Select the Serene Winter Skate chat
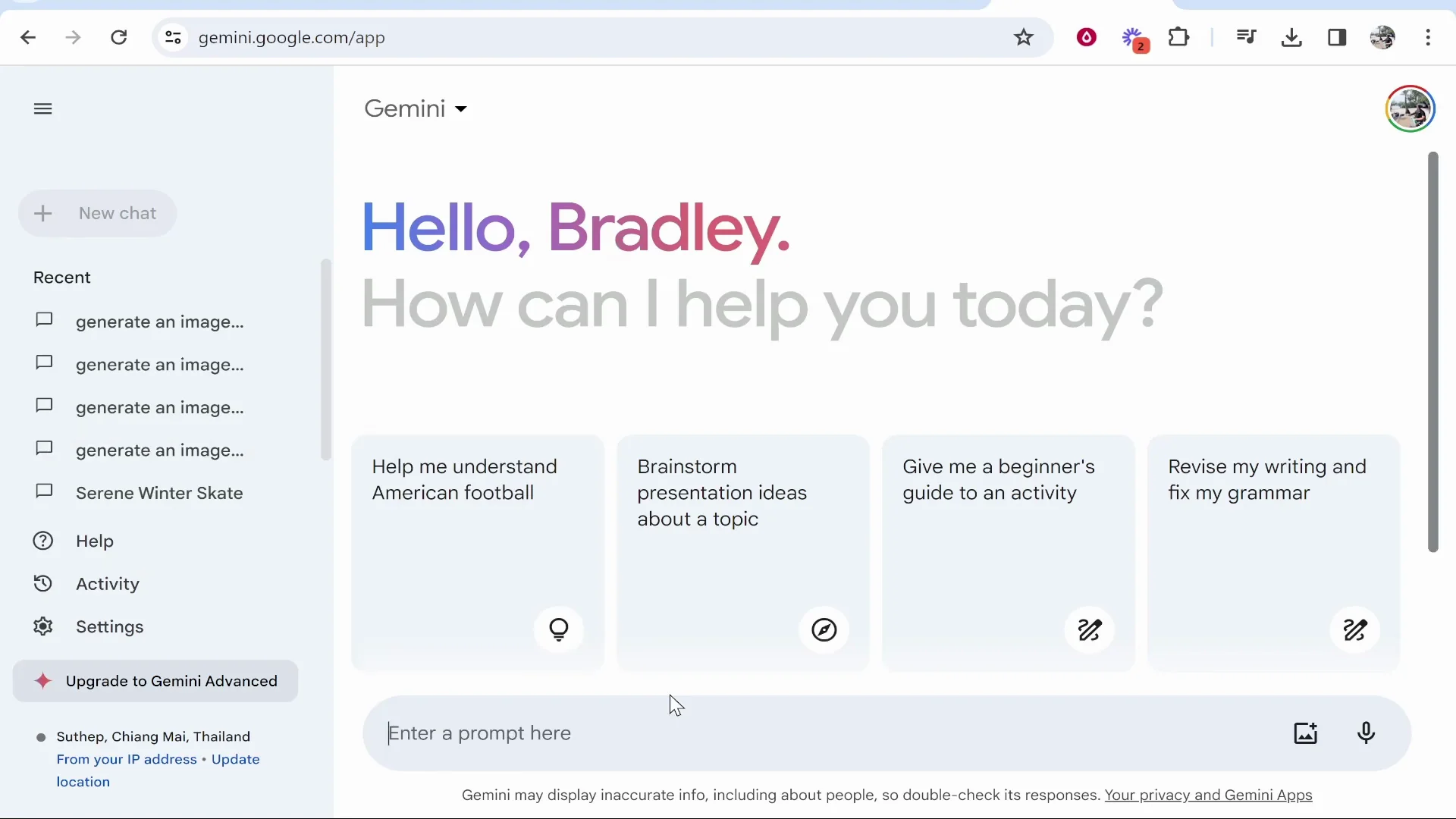1456x819 pixels. click(160, 493)
